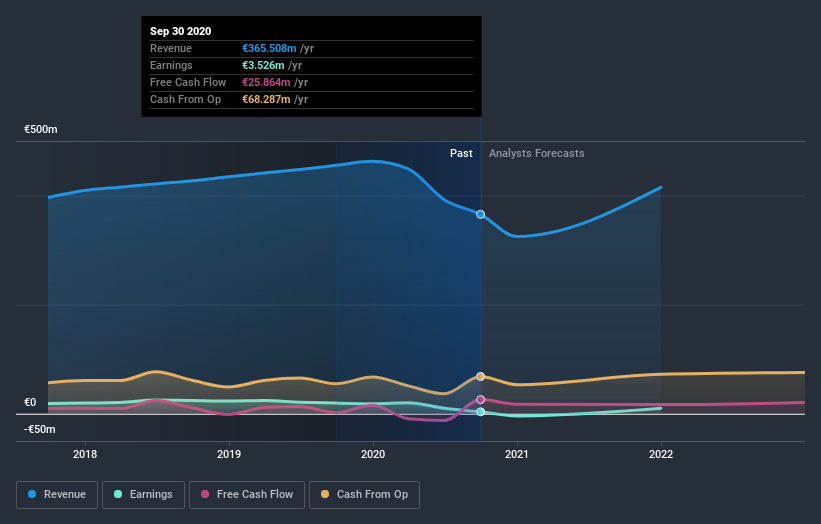Viewport: 821px width, 524px height.
Task: Click the Free Cash Flow row label in tooltip
Action: click(x=188, y=82)
